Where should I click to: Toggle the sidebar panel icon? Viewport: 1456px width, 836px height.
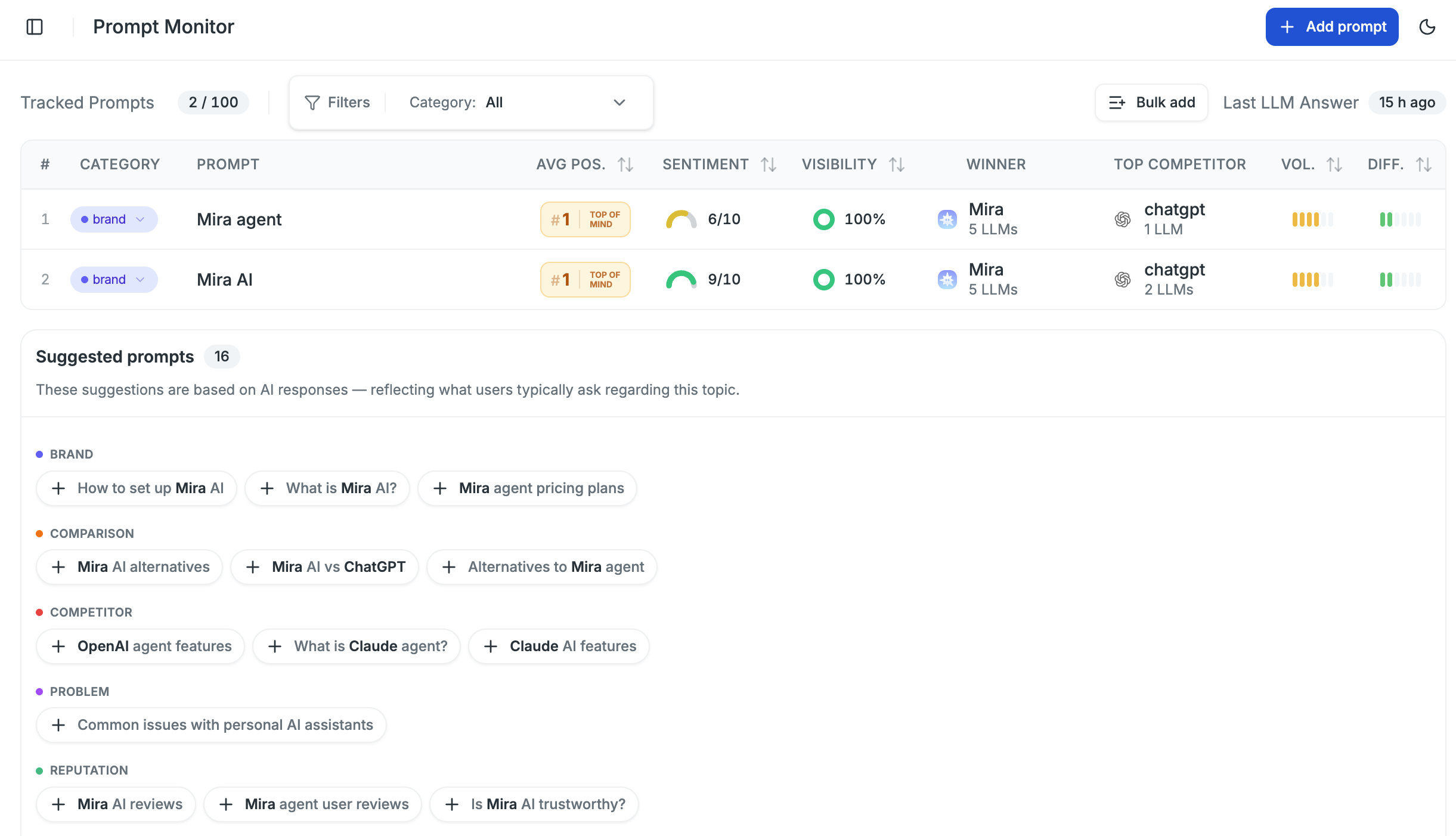35,27
